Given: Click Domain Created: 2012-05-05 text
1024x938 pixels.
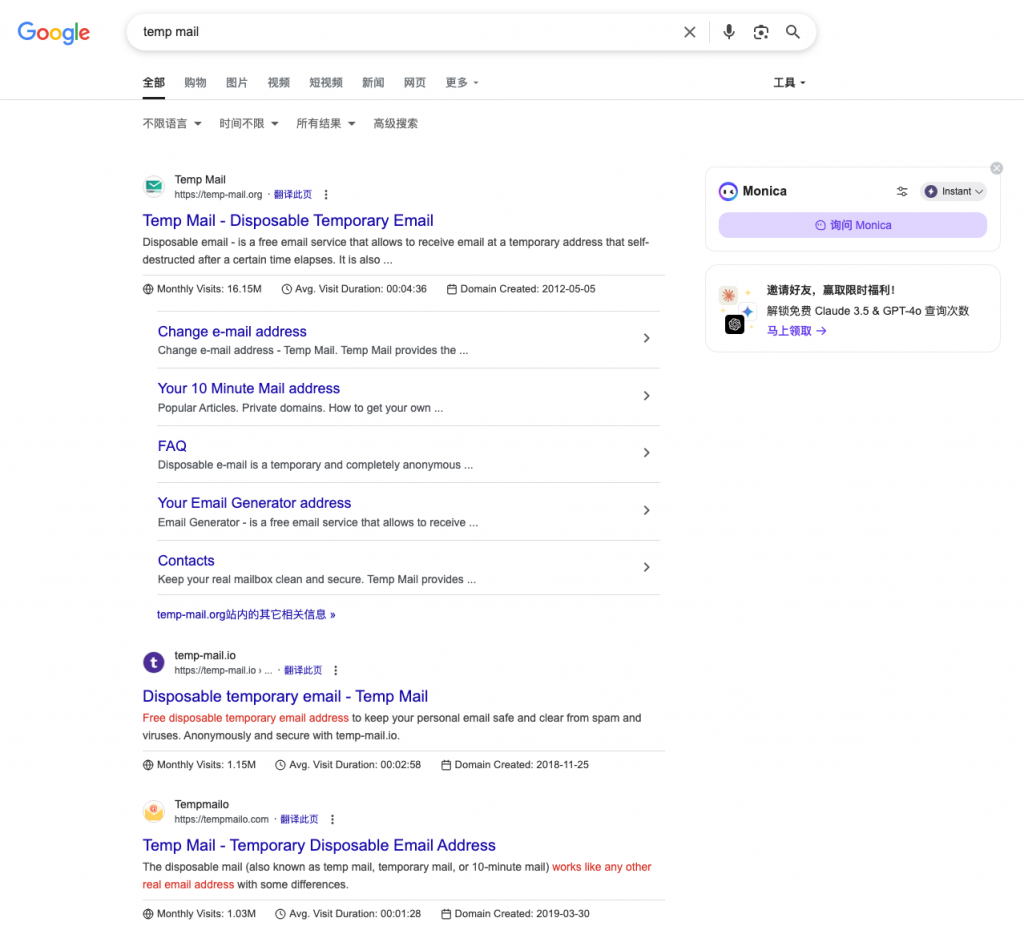Looking at the screenshot, I should coord(521,289).
